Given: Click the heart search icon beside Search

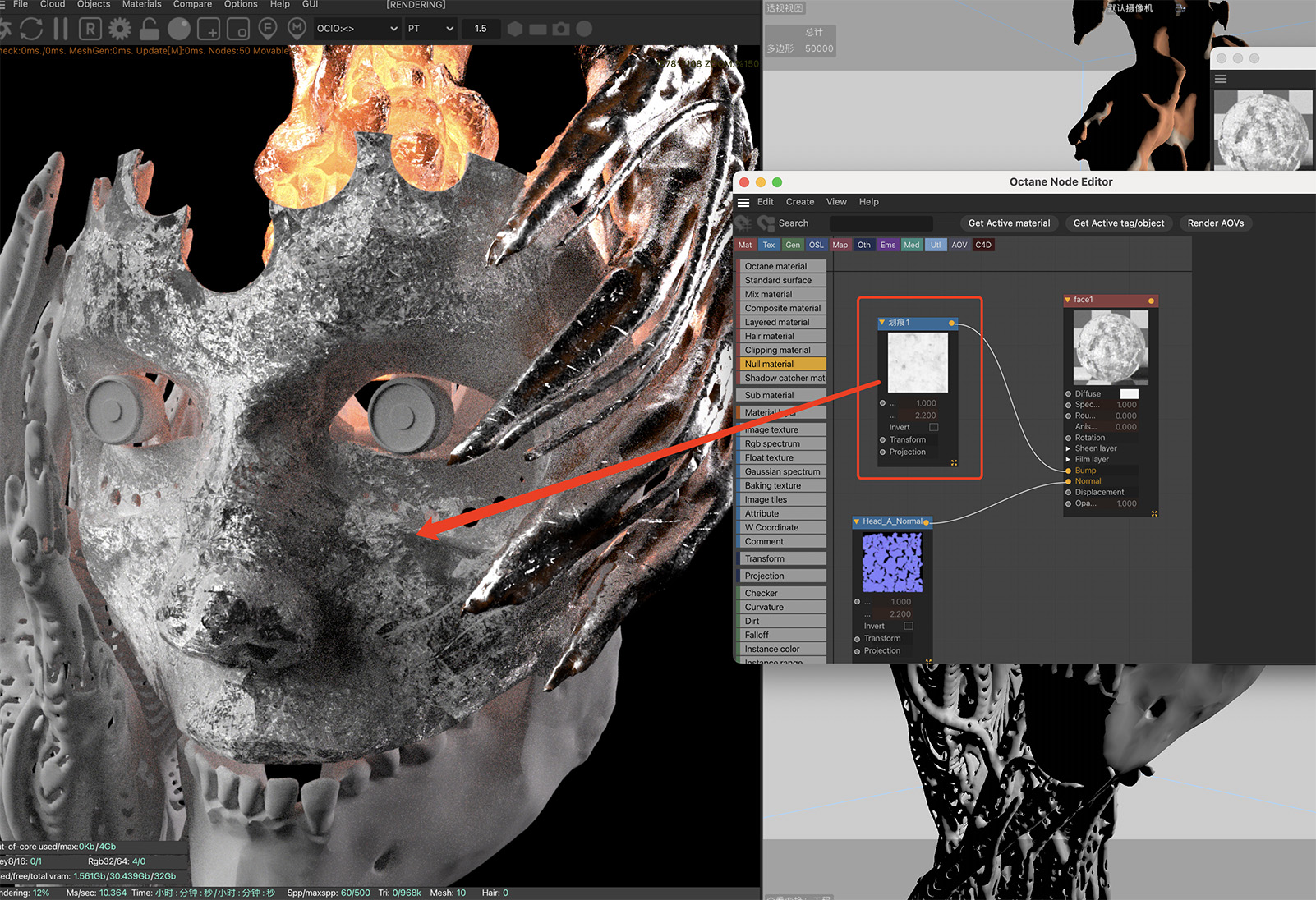Looking at the screenshot, I should [x=766, y=223].
